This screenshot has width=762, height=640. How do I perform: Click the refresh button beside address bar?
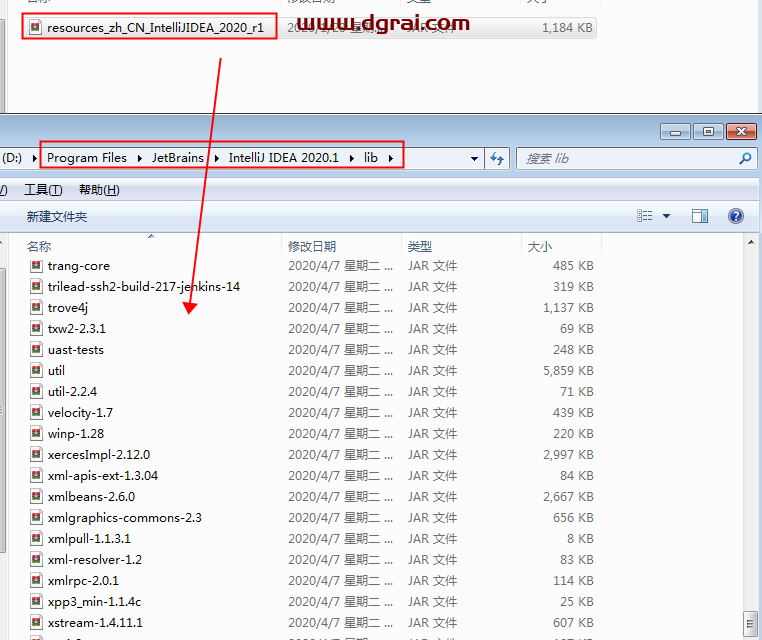(497, 158)
